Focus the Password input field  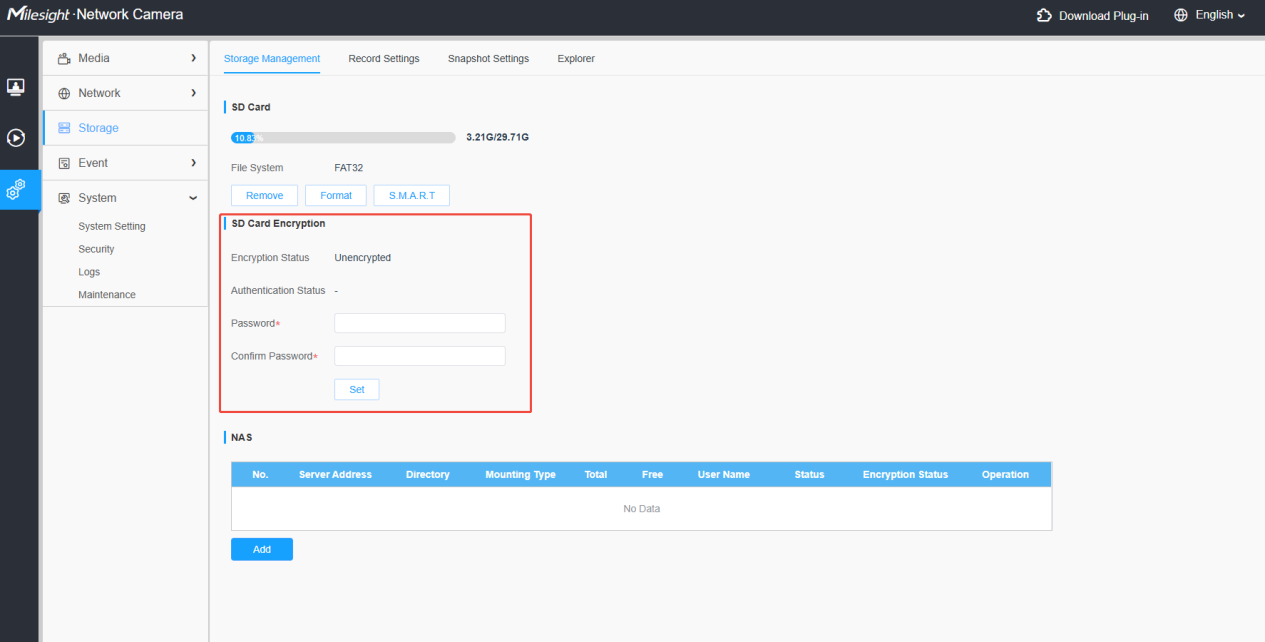click(x=420, y=323)
